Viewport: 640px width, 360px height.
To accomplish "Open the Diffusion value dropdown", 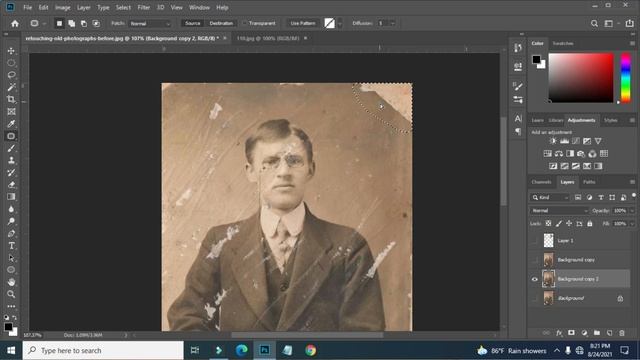I will click(x=392, y=24).
